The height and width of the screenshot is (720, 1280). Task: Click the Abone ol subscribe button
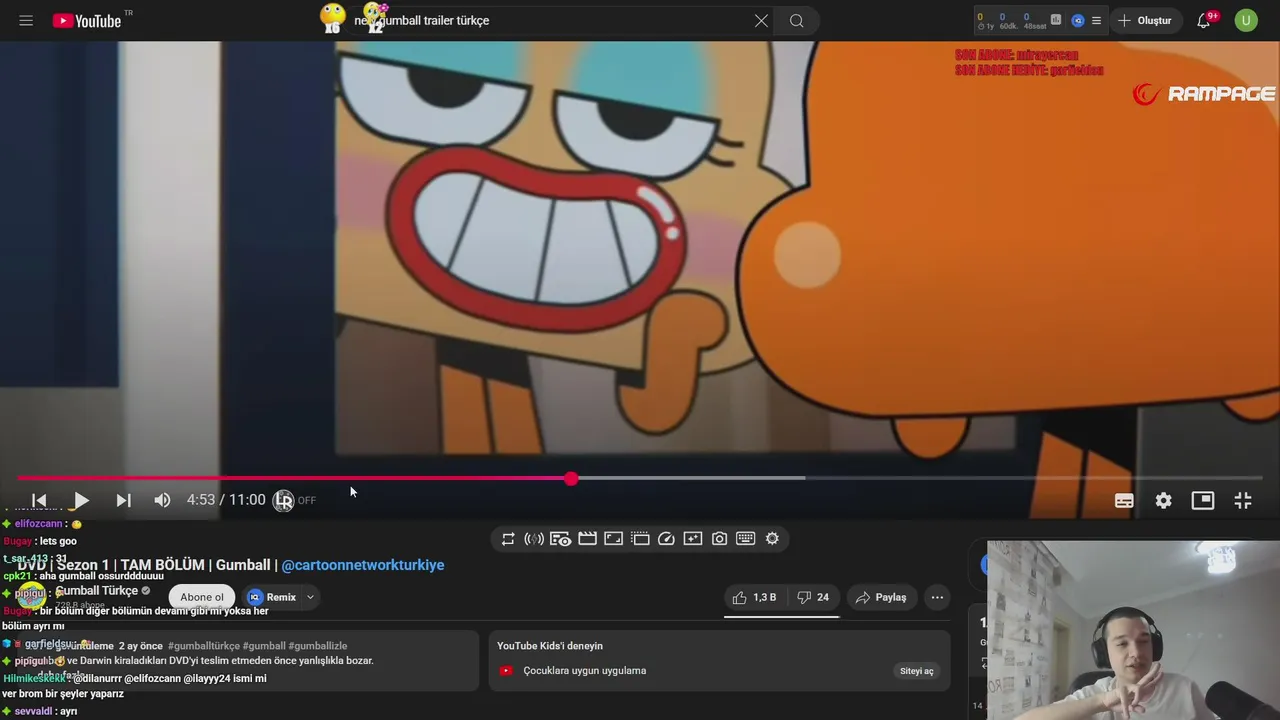point(202,597)
